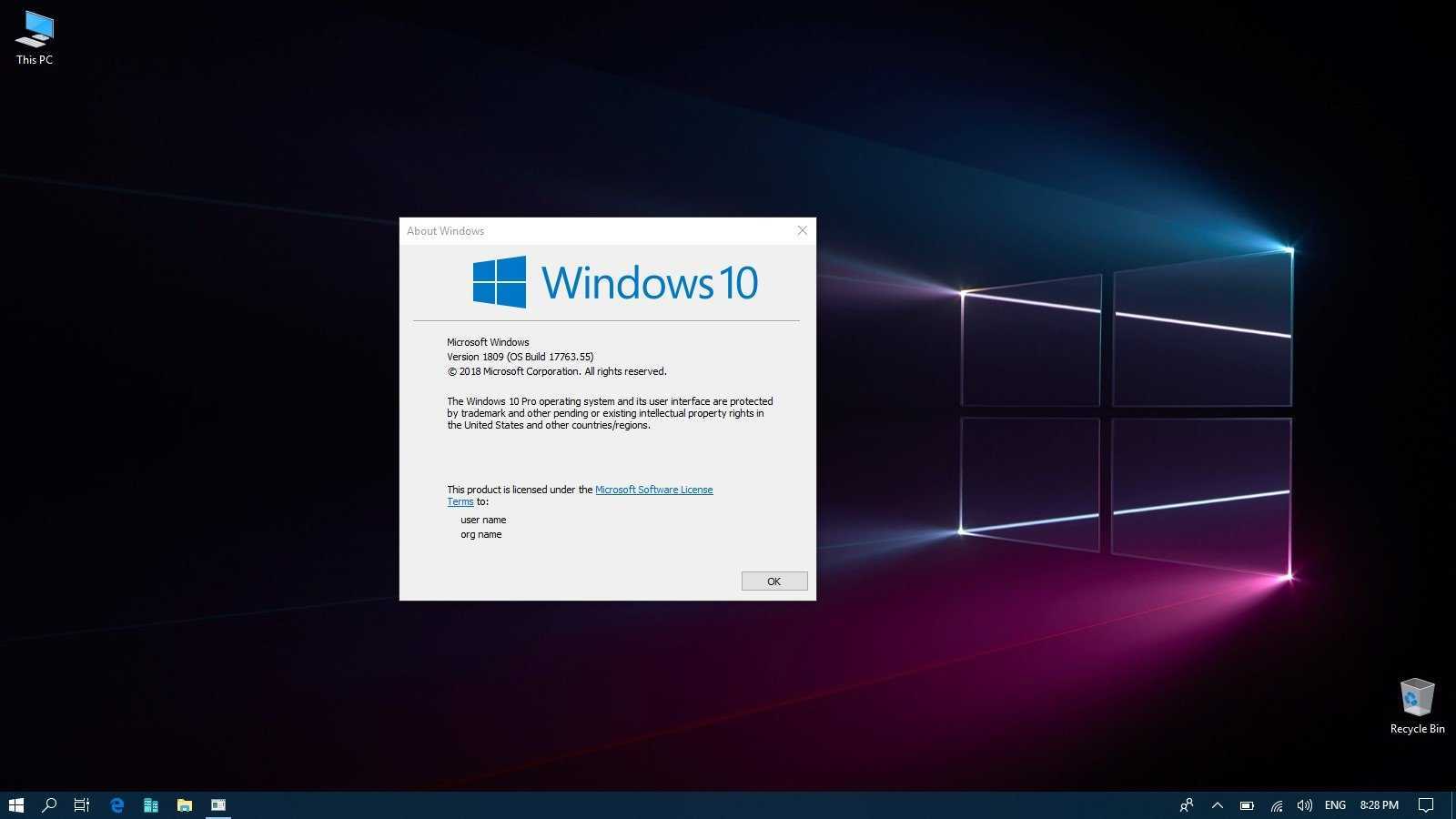Image resolution: width=1456 pixels, height=819 pixels.
Task: Open the Action Center notifications icon
Action: (1426, 805)
